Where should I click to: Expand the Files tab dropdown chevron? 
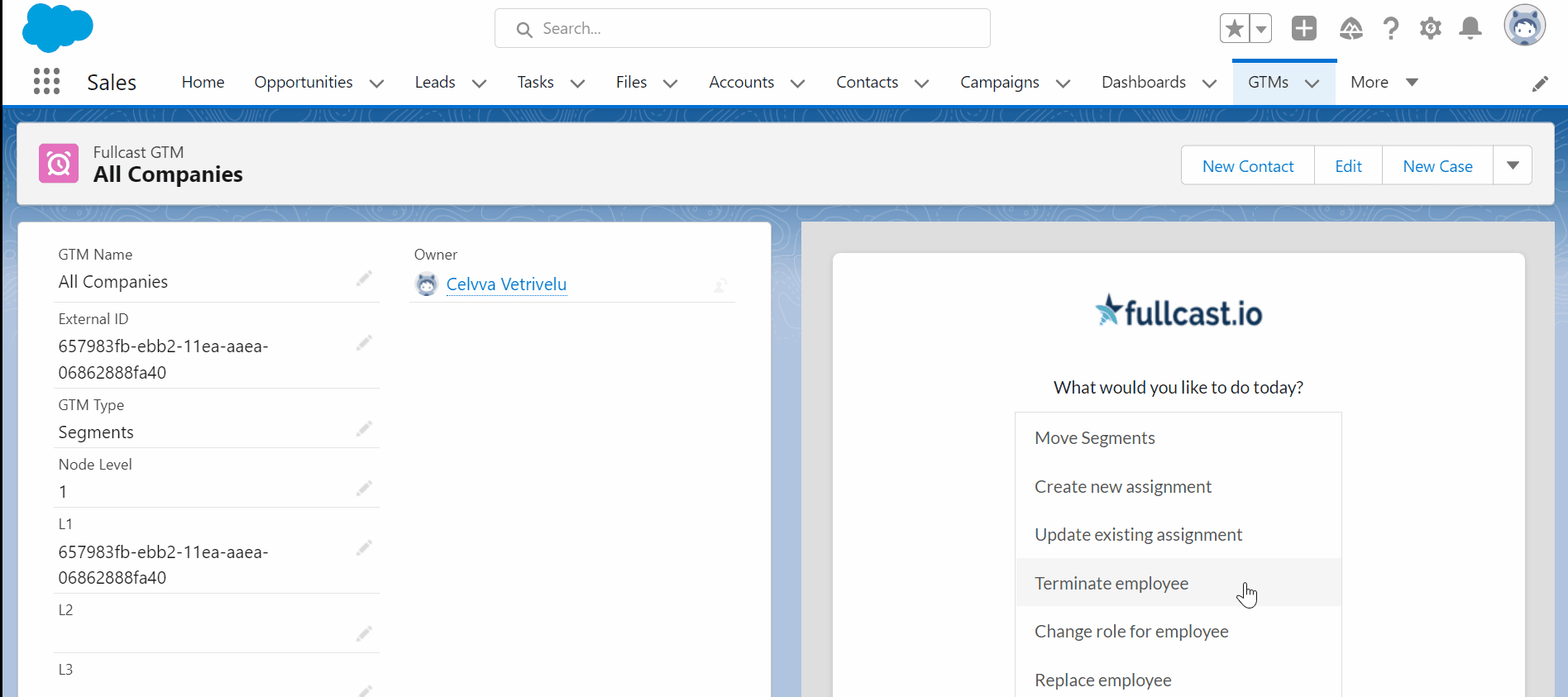pos(671,84)
